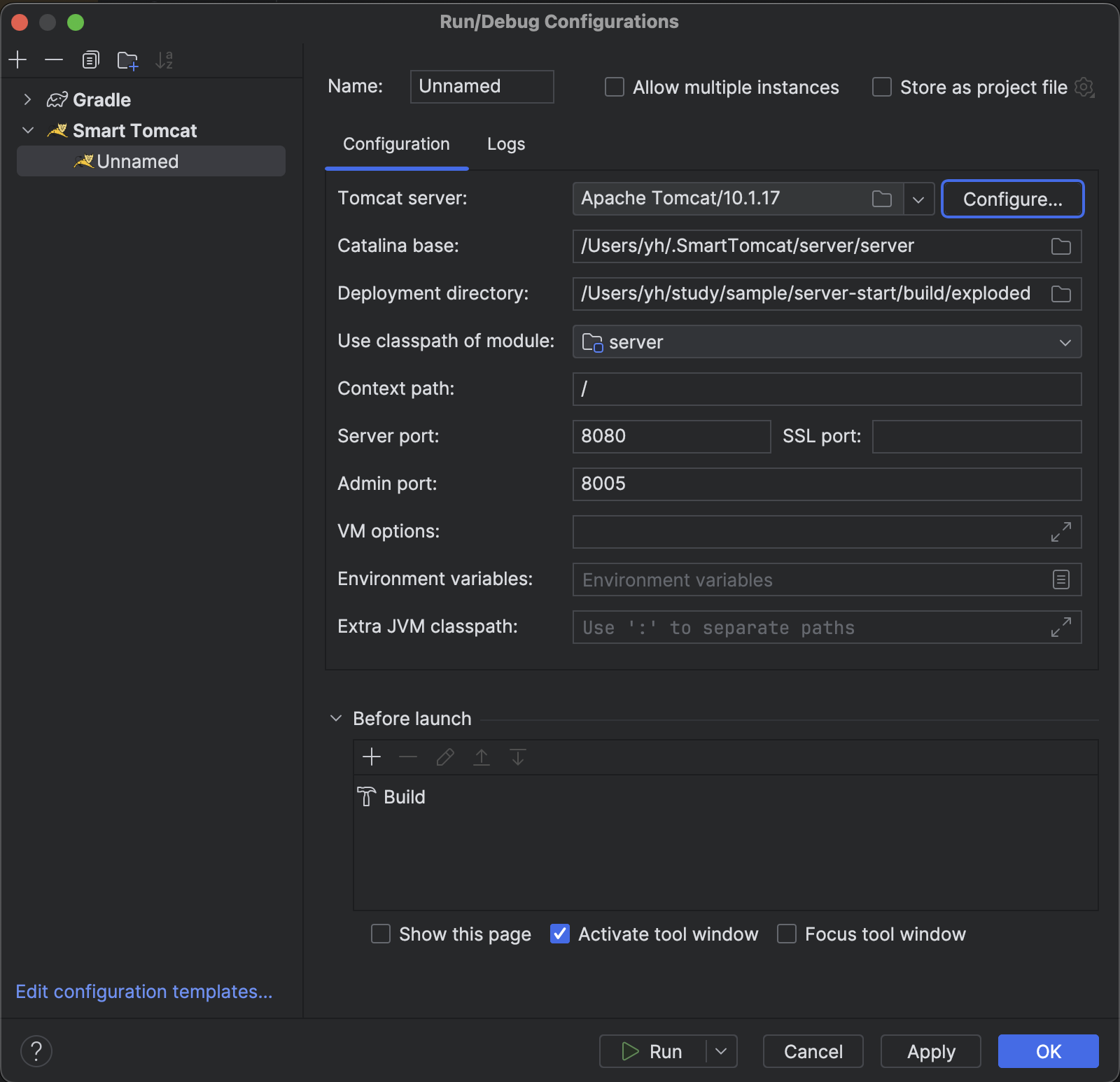The image size is (1120, 1082).
Task: Browse for the Tomcat server folder
Action: (882, 199)
